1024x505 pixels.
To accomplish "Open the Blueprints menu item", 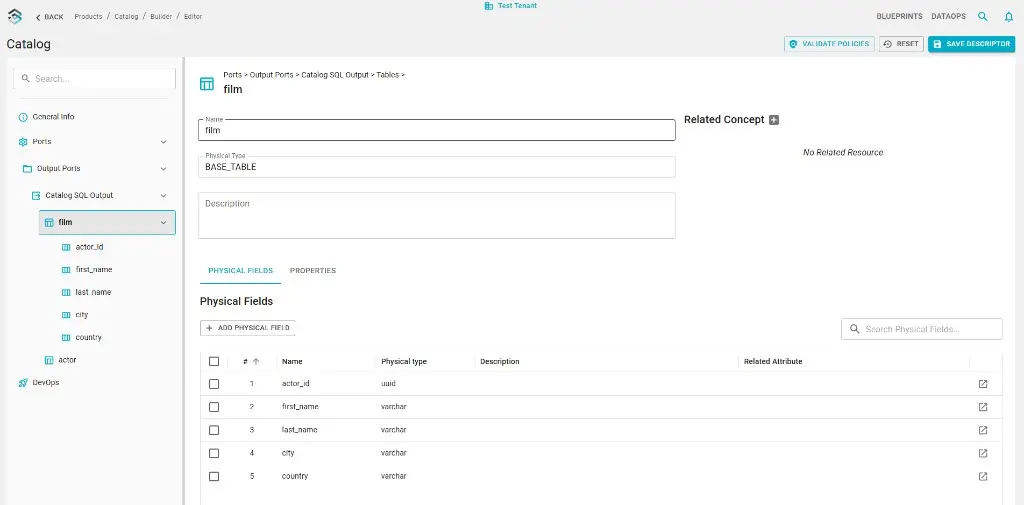I will pos(899,16).
